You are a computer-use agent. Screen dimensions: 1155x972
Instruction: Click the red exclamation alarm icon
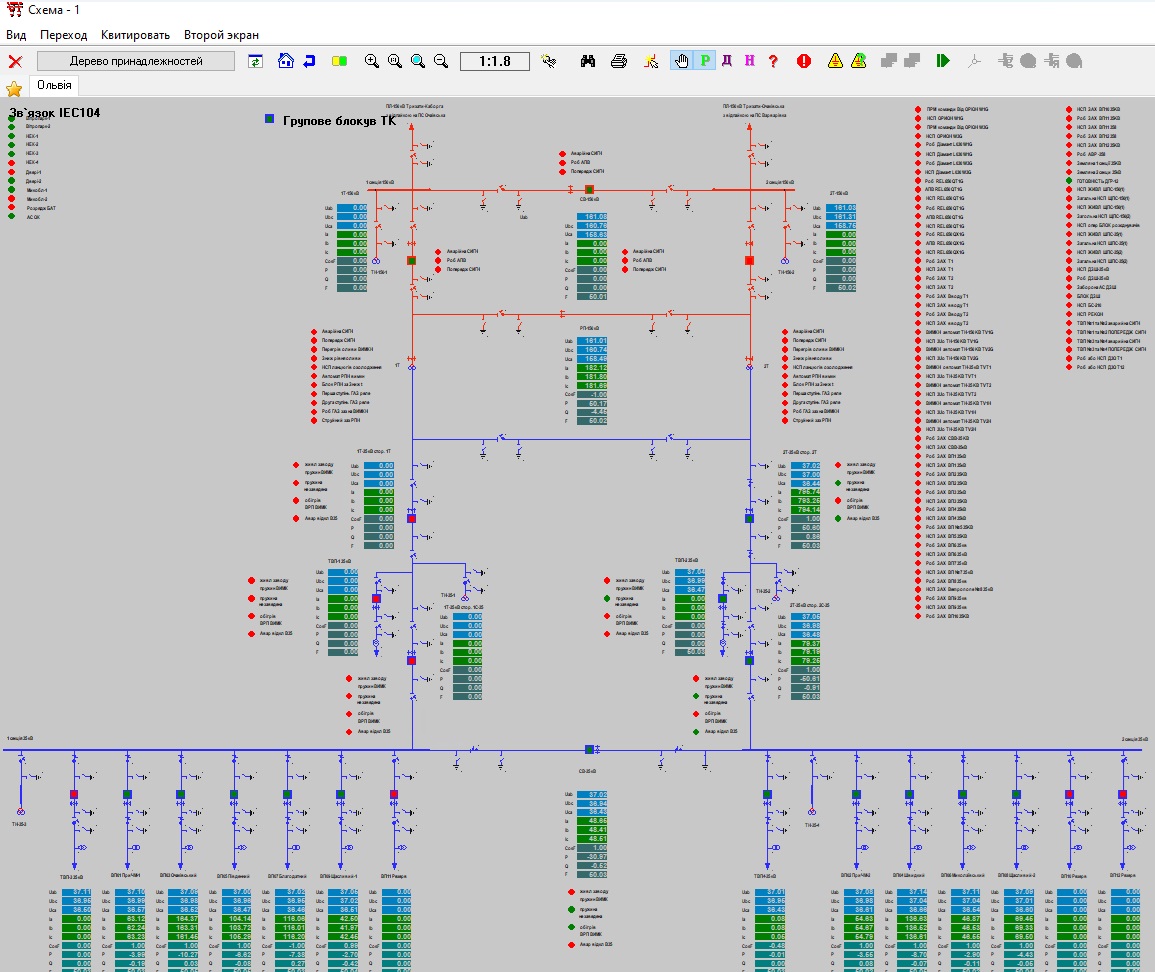pos(803,61)
